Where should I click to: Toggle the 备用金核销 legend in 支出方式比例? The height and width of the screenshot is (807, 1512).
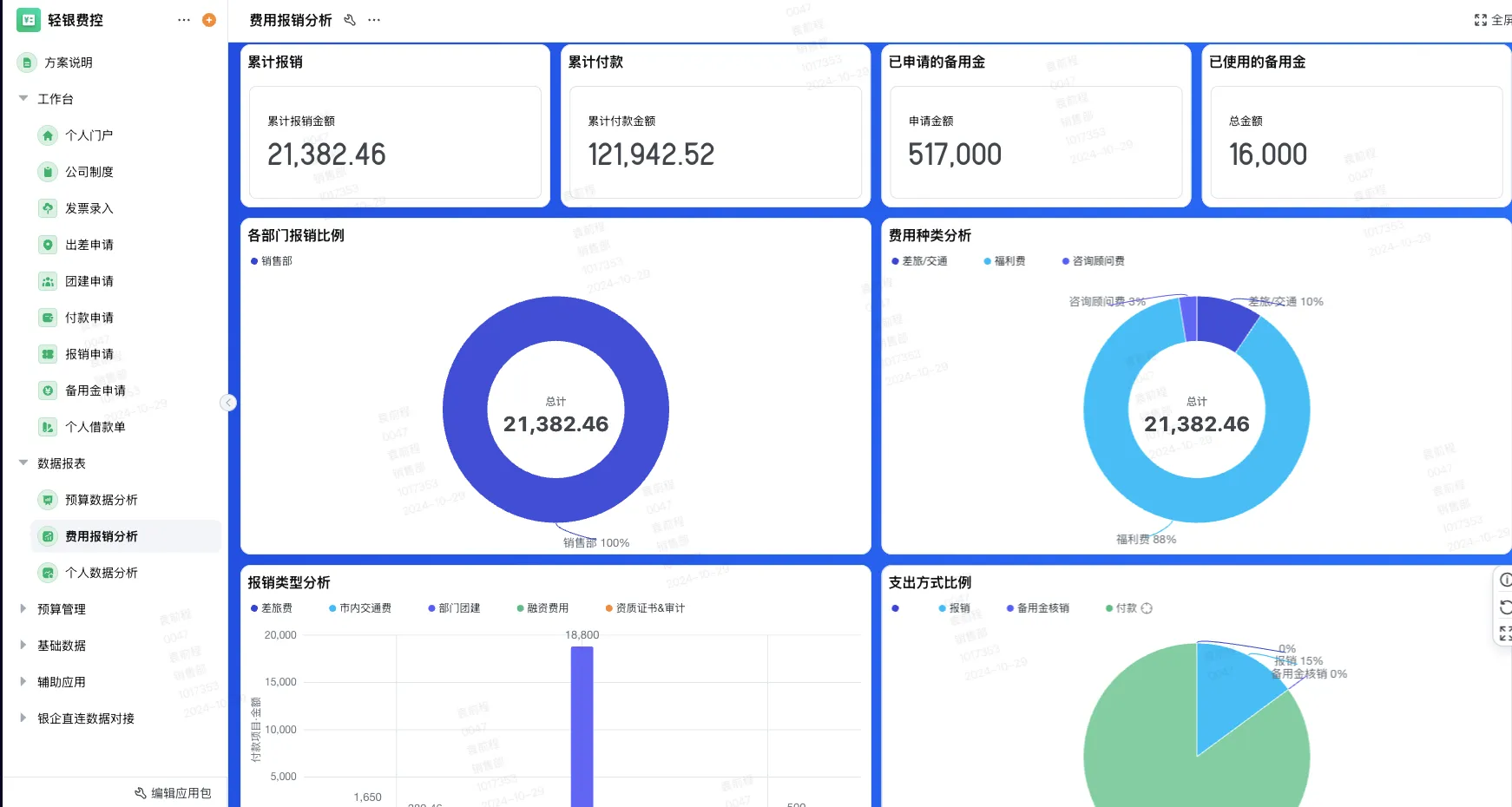point(1038,608)
